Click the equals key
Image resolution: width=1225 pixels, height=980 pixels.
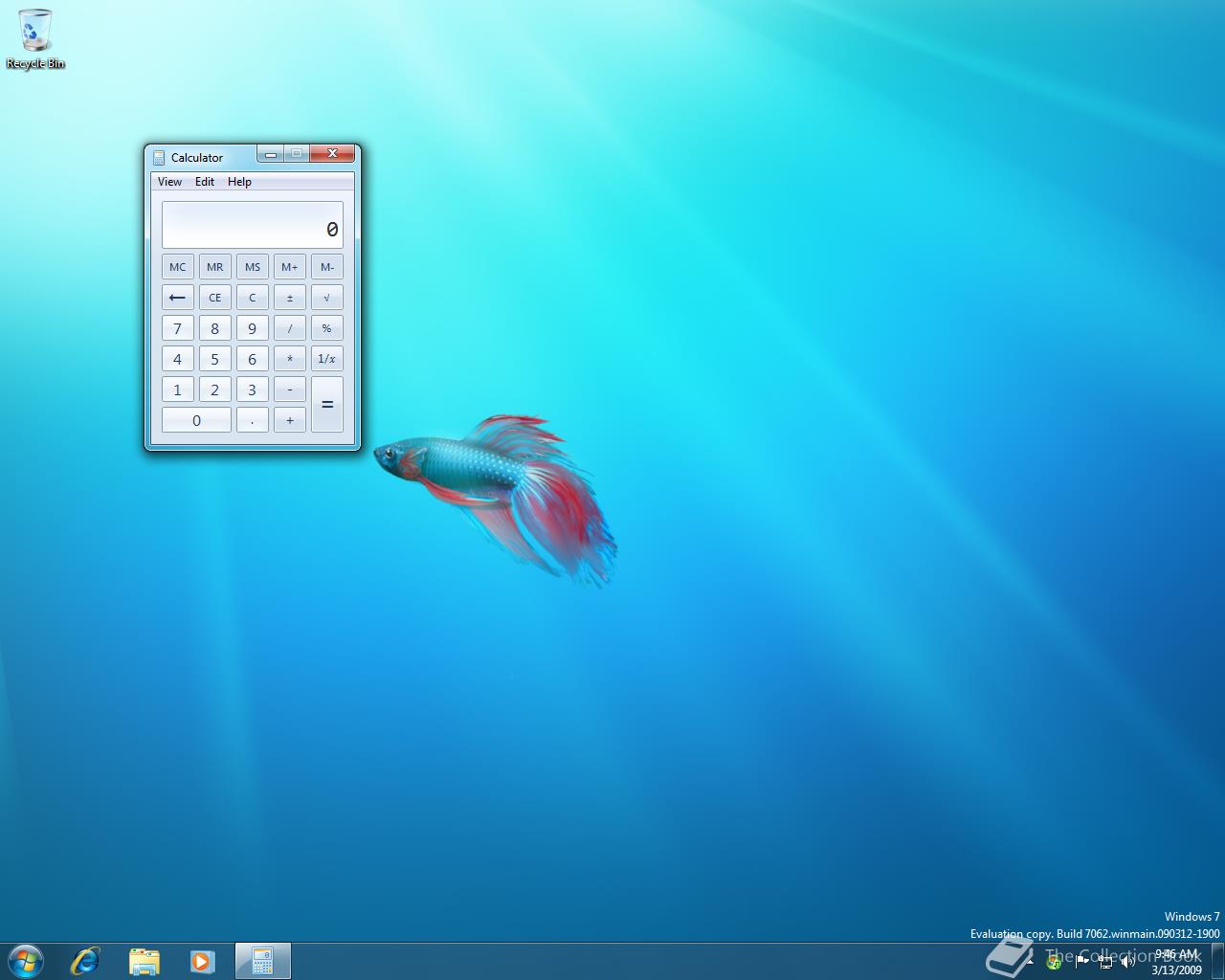(327, 404)
